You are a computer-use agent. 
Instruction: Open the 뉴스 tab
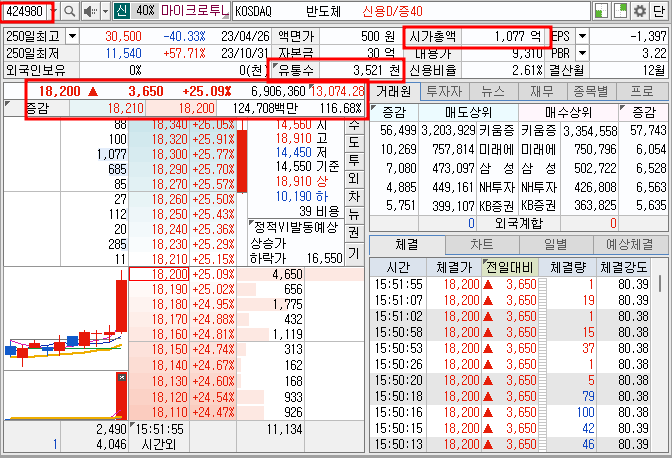[494, 91]
